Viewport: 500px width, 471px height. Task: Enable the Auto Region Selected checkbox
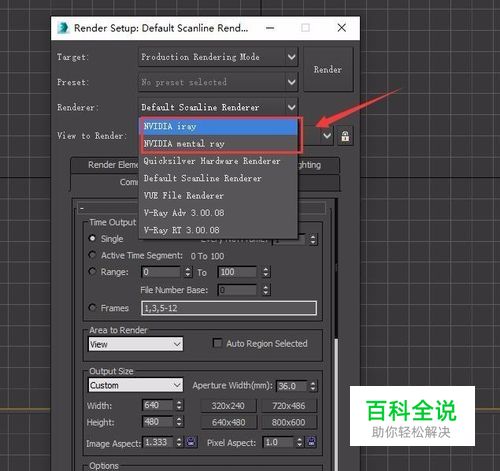(217, 343)
